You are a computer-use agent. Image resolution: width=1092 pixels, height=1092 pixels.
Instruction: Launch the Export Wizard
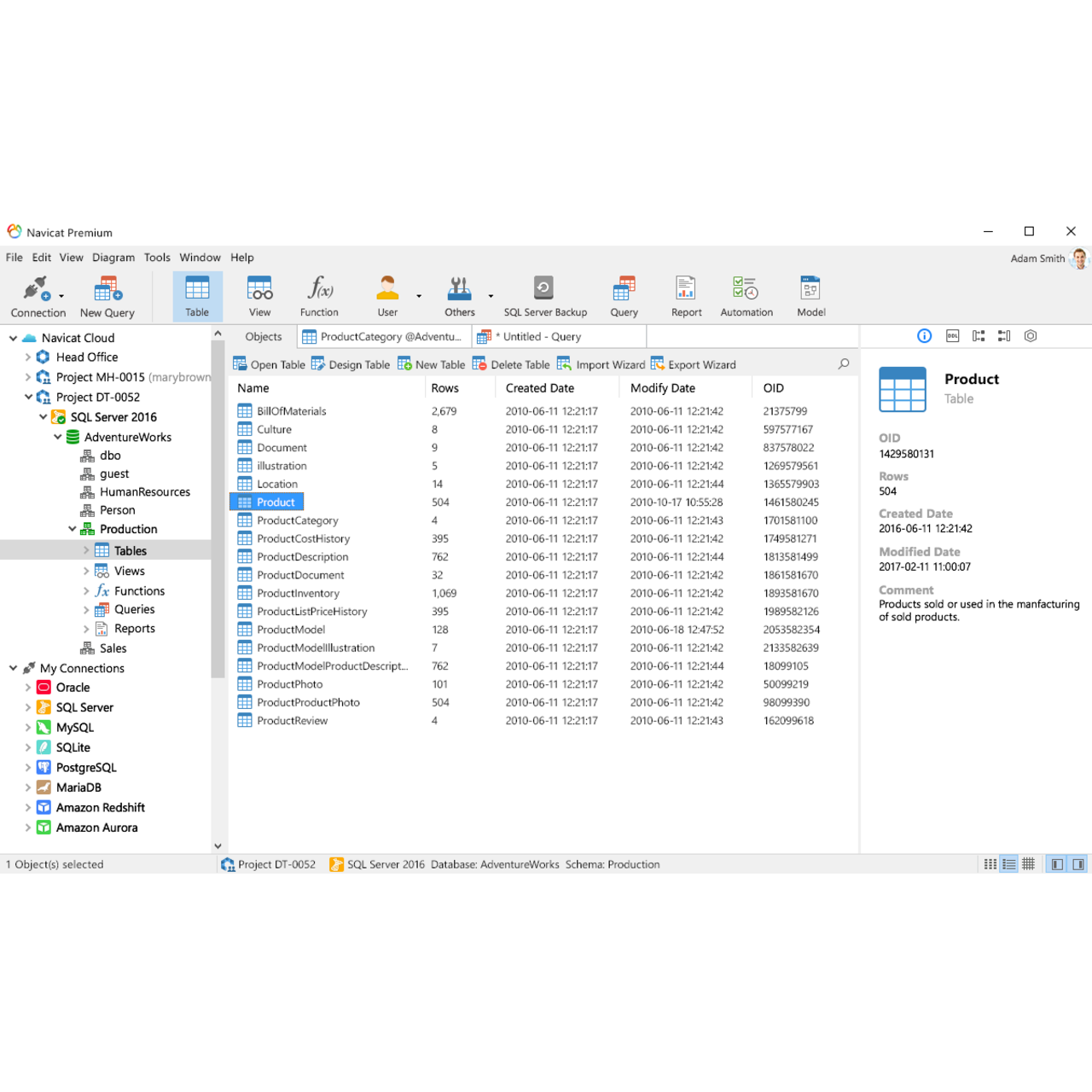coord(694,364)
